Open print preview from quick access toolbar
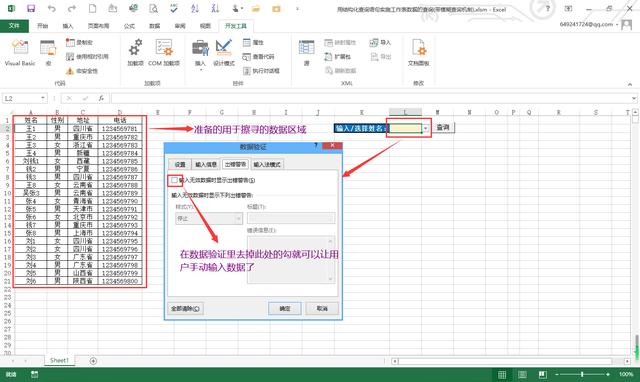Image resolution: width=640 pixels, height=382 pixels. tap(153, 9)
